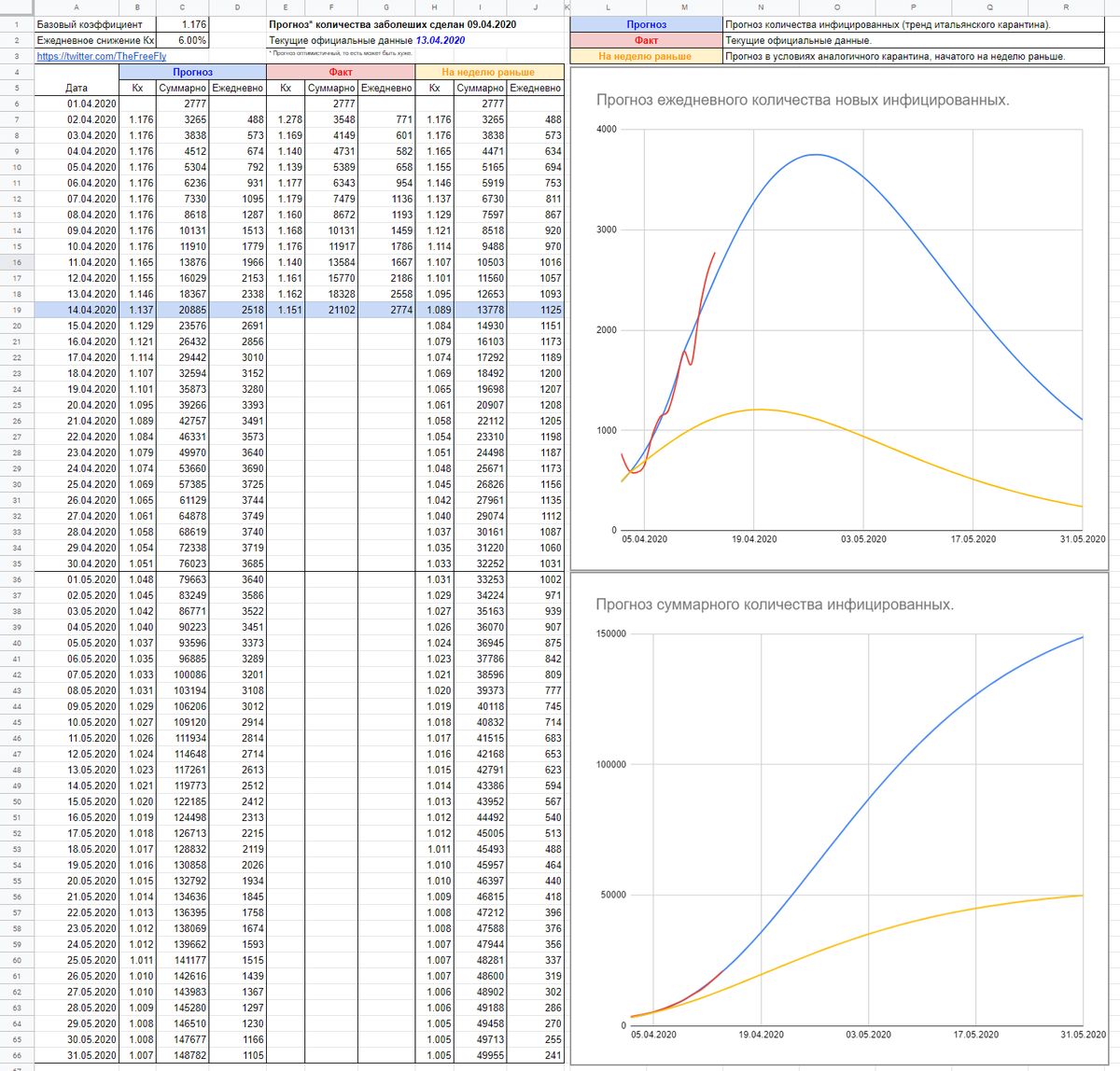
Task: Select the week-earlier daily value 1125
Action: coord(536,310)
